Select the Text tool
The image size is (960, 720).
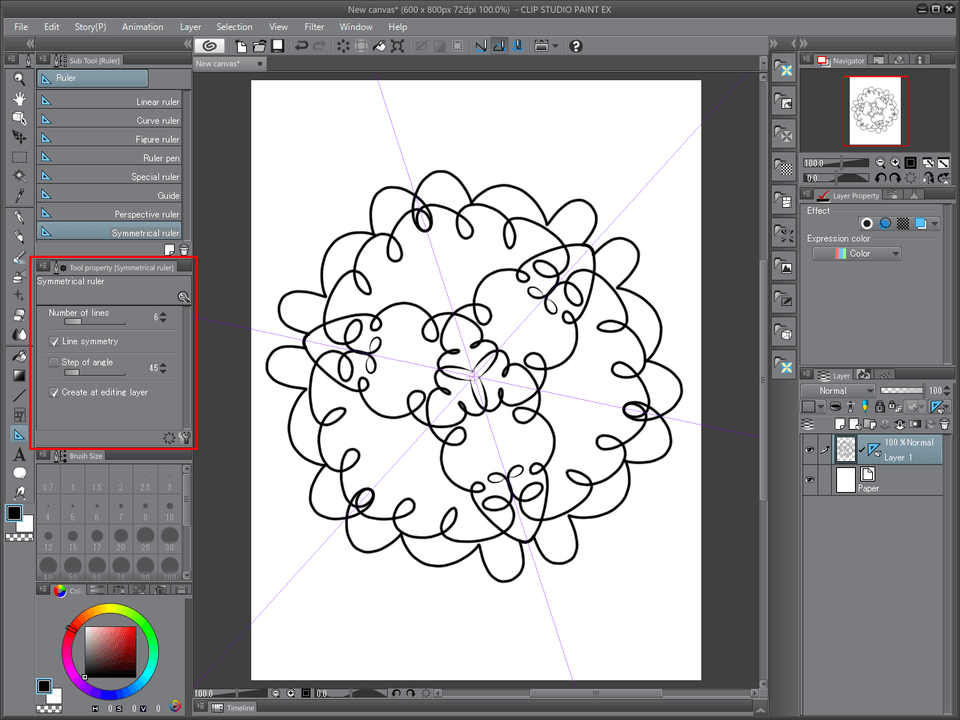(x=19, y=454)
